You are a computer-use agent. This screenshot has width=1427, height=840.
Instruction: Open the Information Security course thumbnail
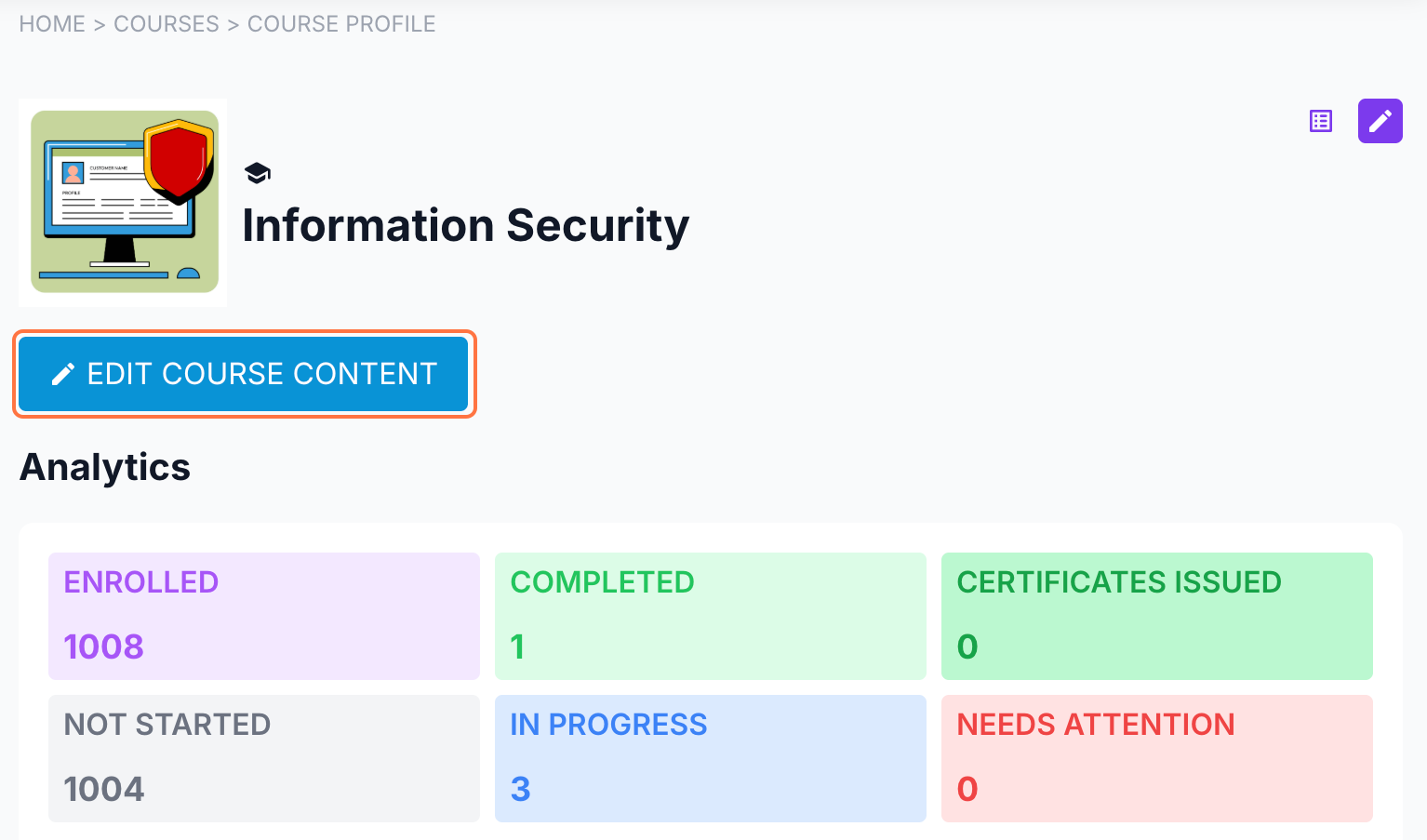pyautogui.click(x=124, y=202)
